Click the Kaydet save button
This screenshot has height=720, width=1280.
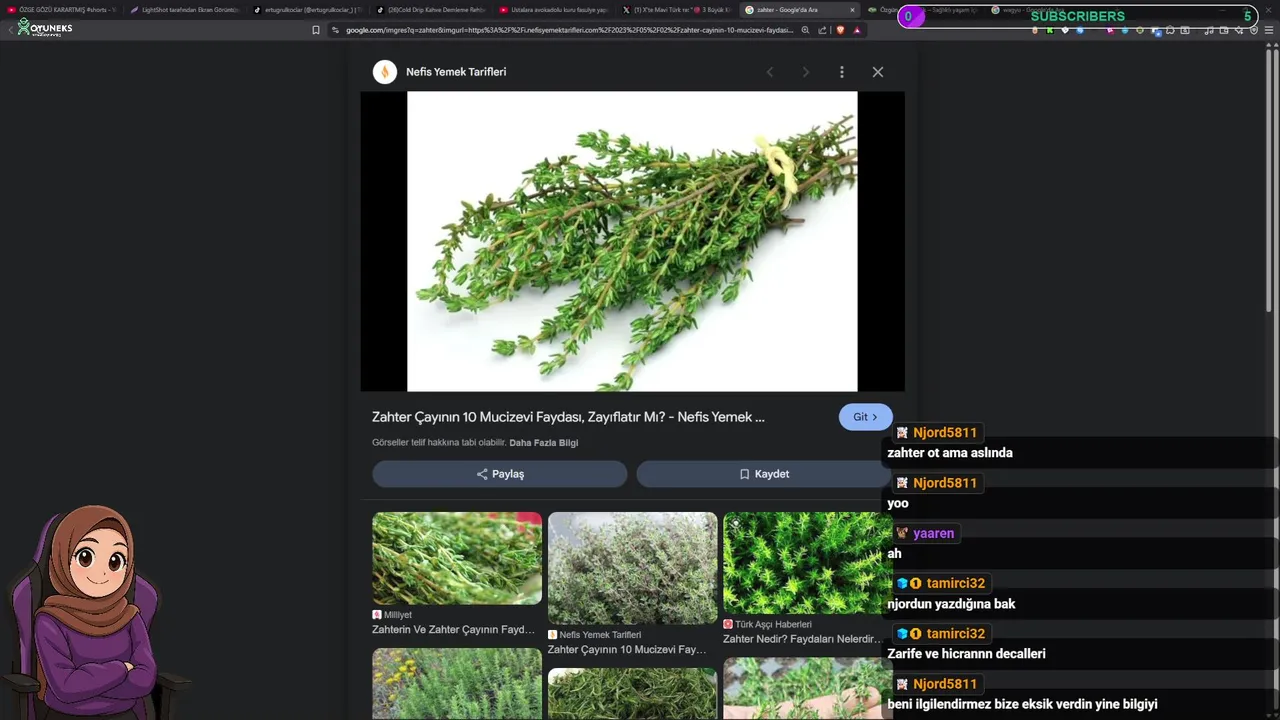coord(764,474)
